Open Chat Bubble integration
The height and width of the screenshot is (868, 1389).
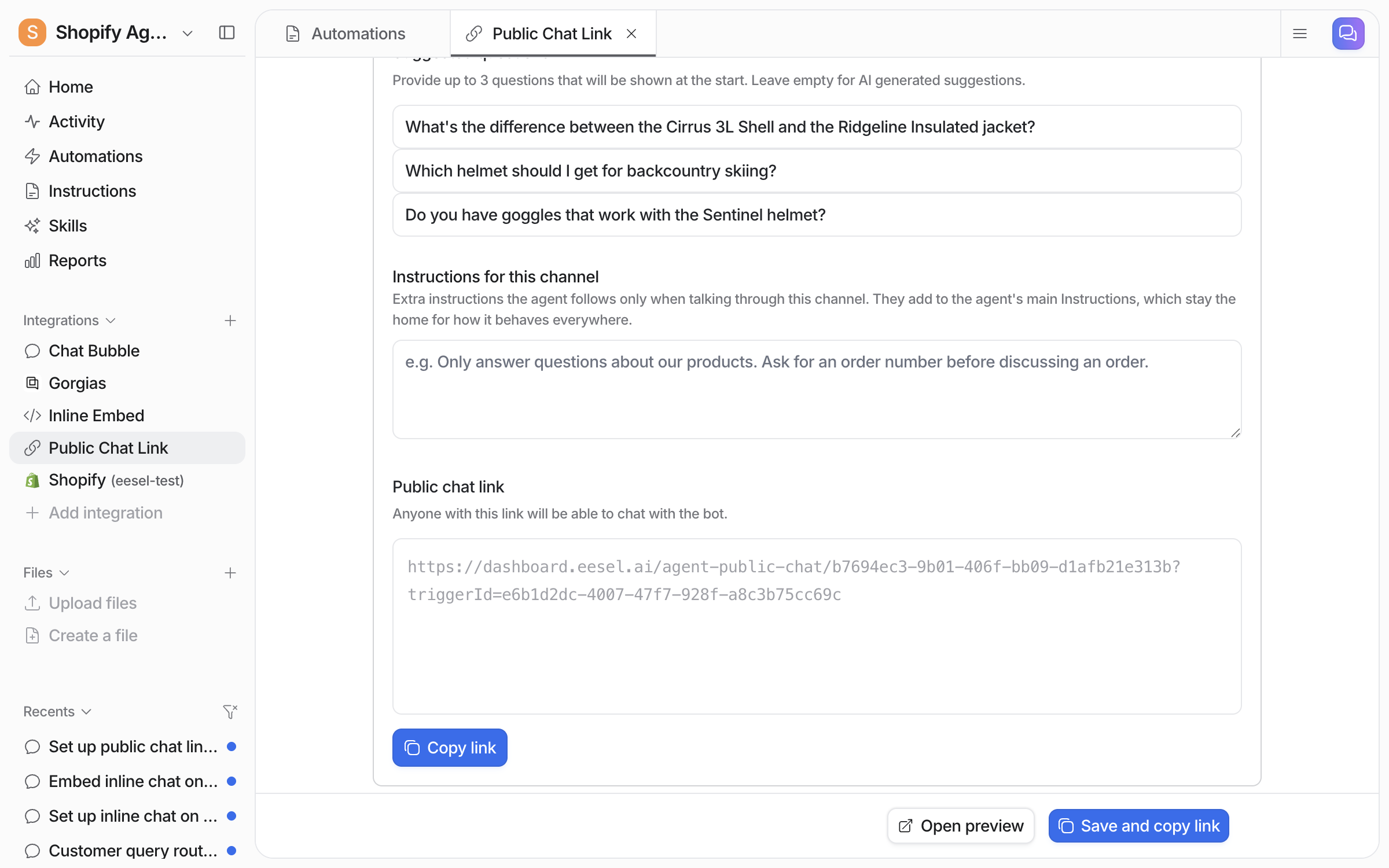click(x=127, y=351)
